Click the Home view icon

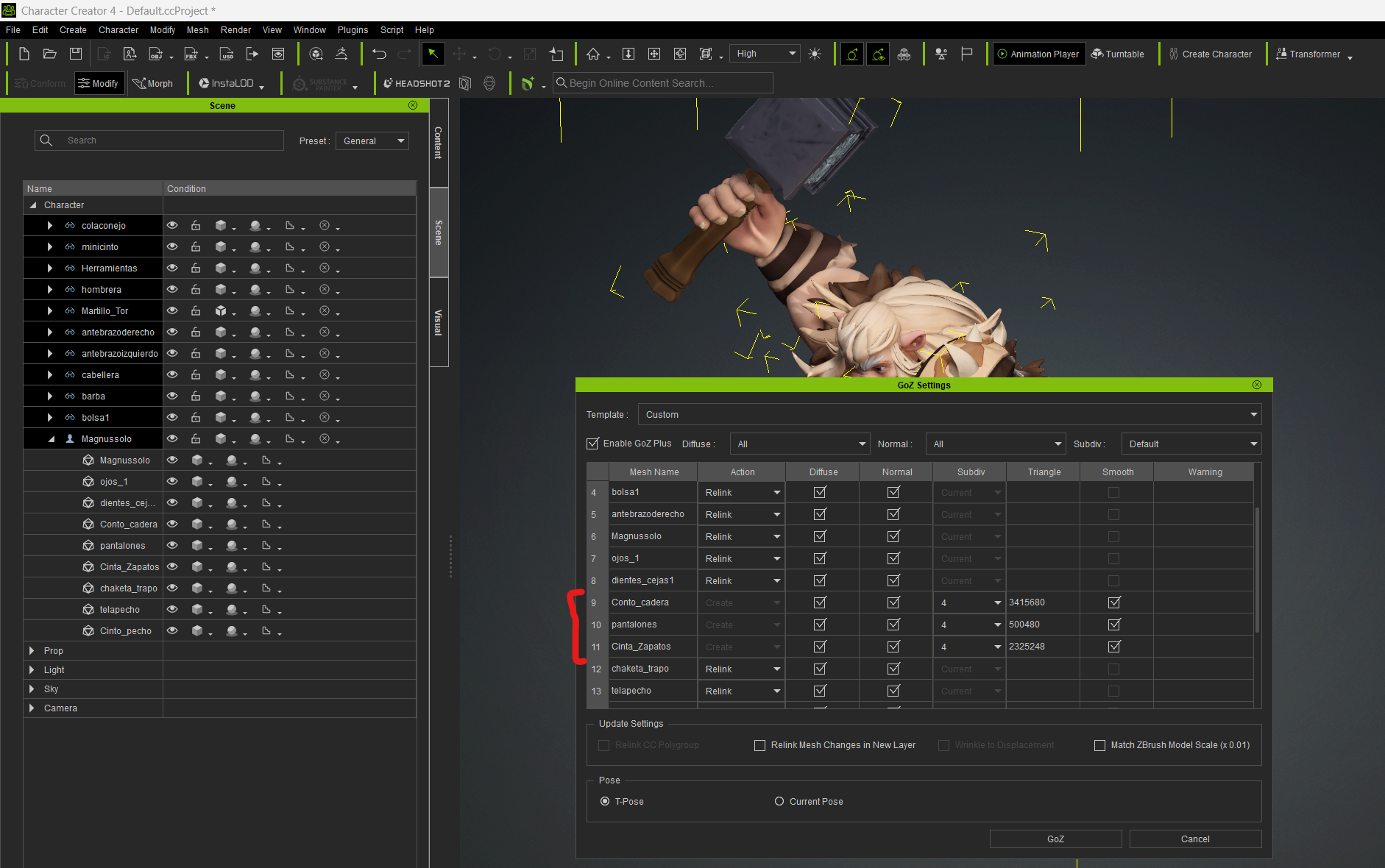593,54
